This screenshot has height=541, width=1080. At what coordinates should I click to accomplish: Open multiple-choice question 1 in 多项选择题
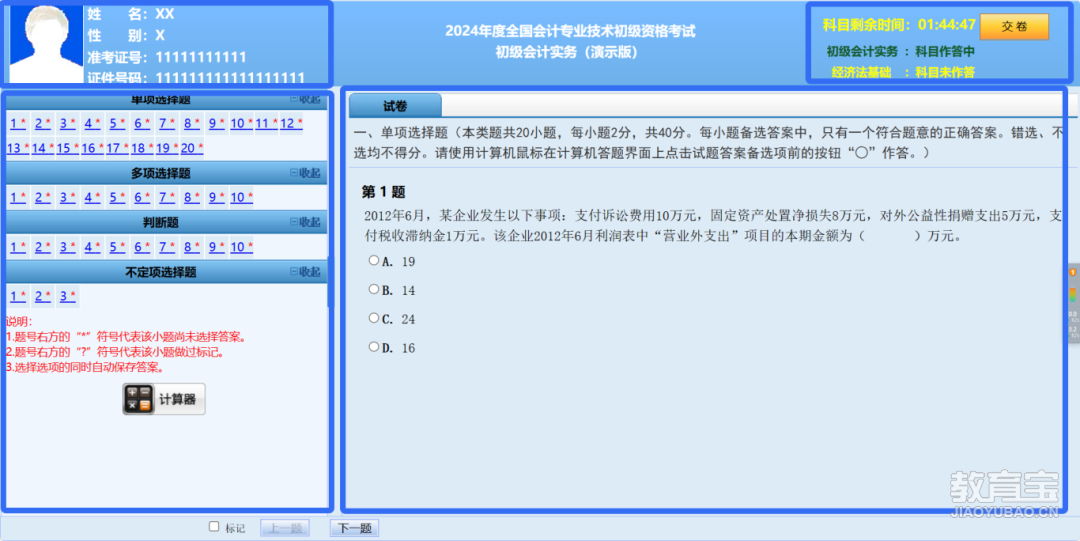point(18,198)
